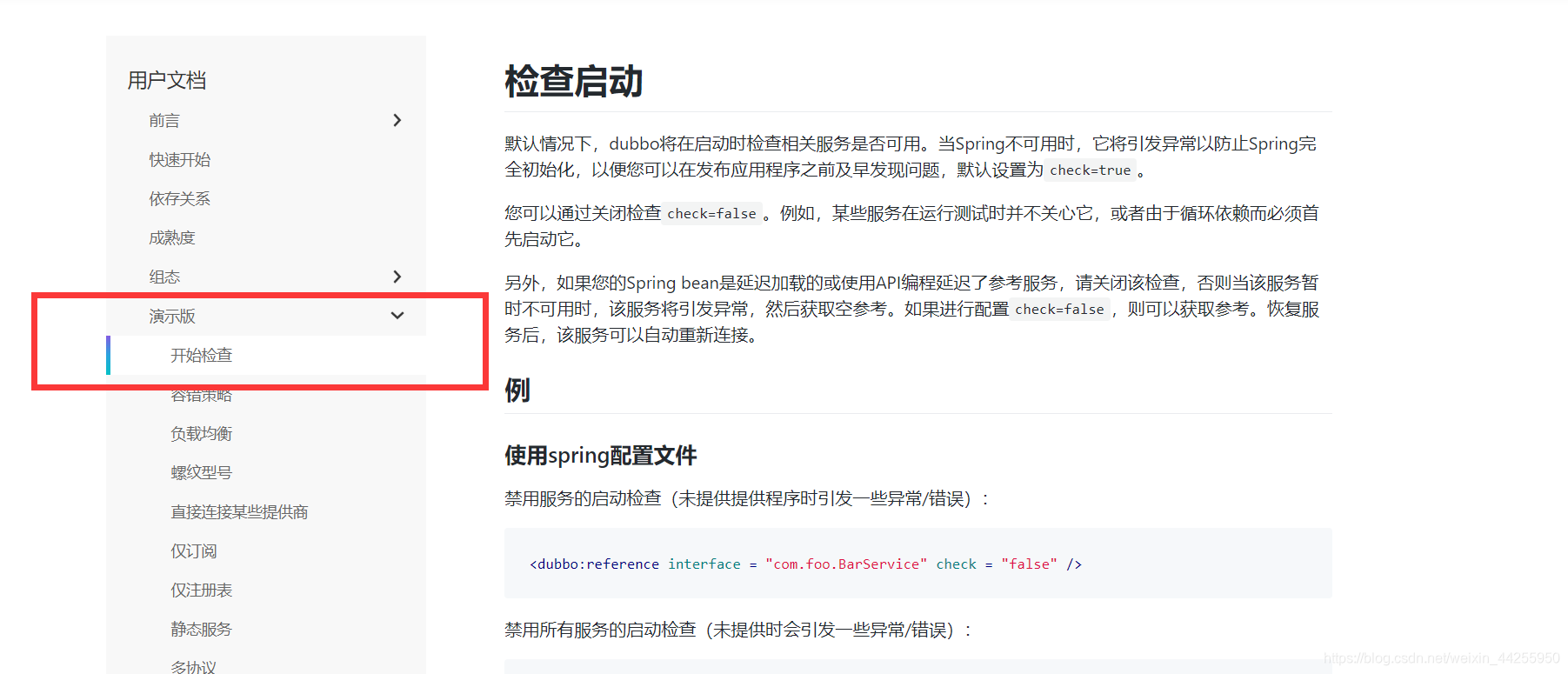Screen dimensions: 1568x674
Task: Select 组态 in the sidebar
Action: [164, 277]
